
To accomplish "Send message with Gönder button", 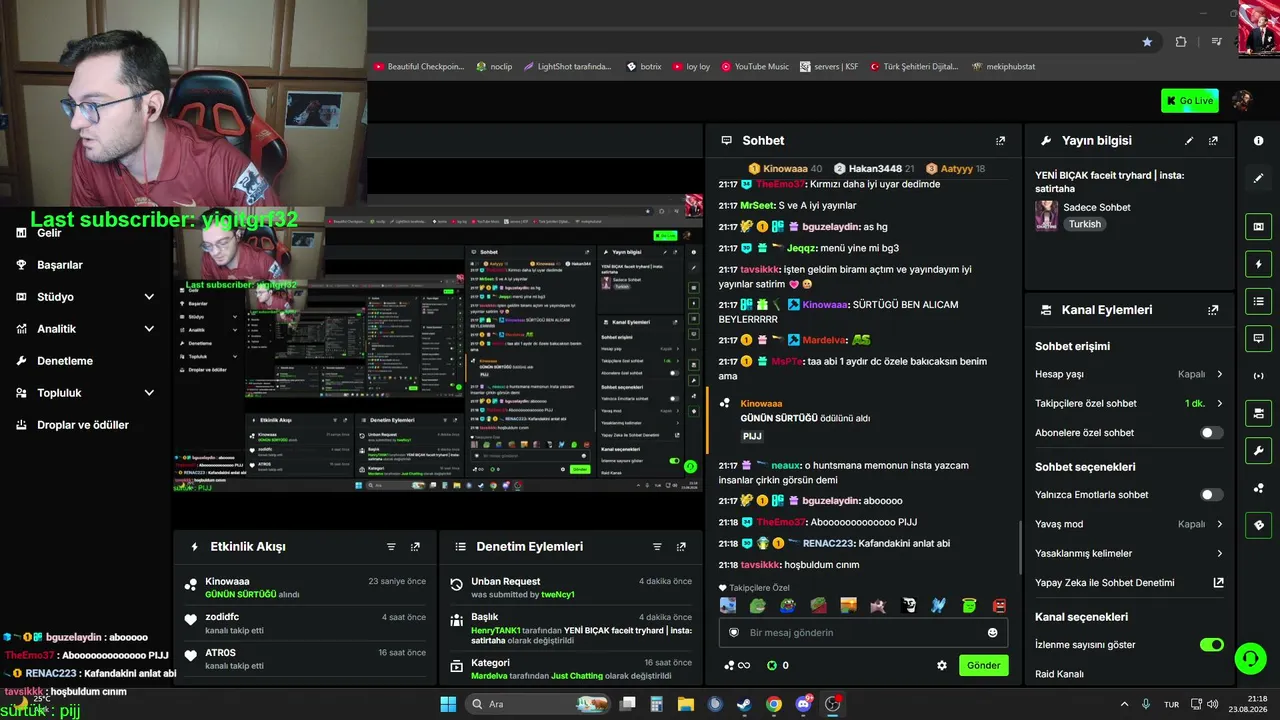I will (983, 665).
